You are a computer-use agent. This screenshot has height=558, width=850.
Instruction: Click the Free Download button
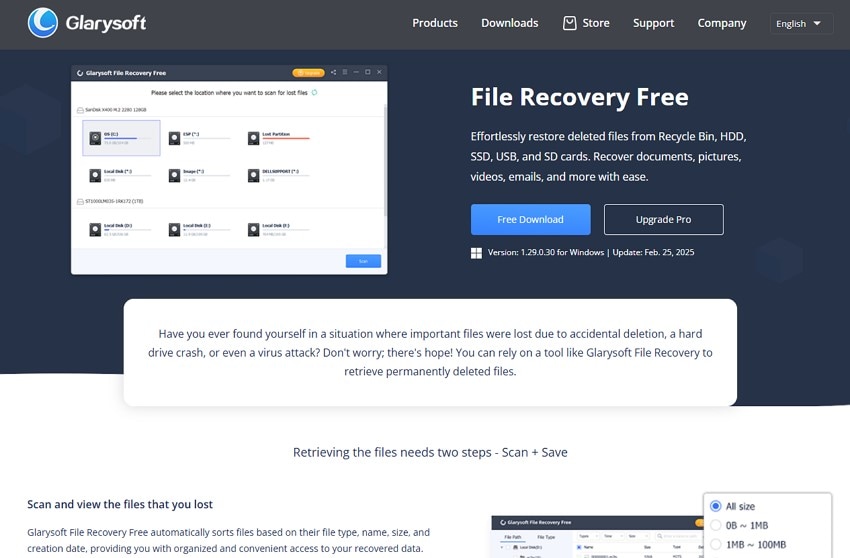point(530,220)
